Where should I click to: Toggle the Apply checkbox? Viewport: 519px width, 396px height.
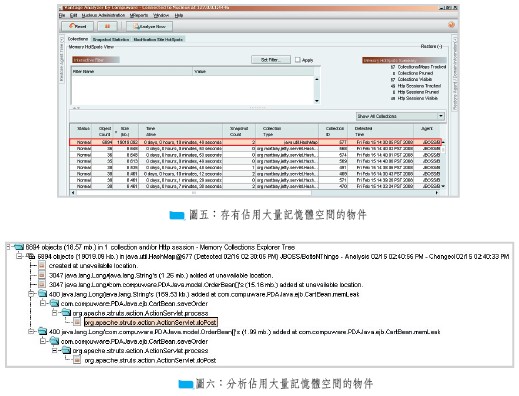(297, 60)
